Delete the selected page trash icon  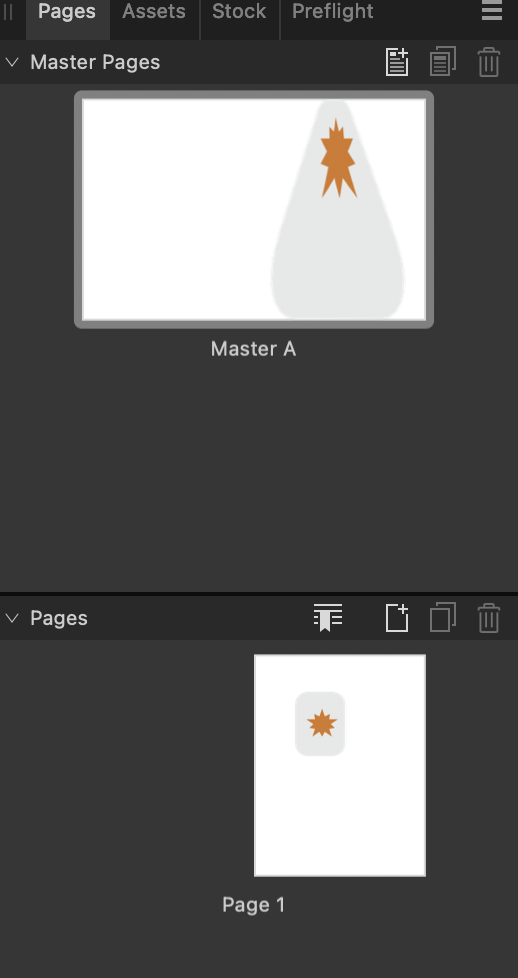[x=489, y=617]
